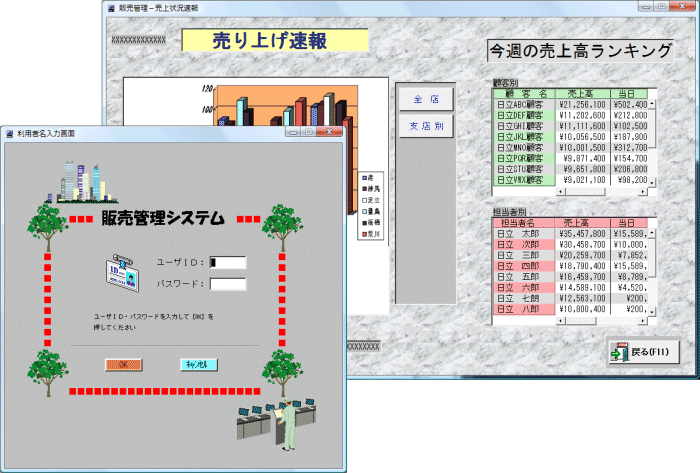
Task: Click the ¥35,457,800 sales value
Action: point(582,233)
